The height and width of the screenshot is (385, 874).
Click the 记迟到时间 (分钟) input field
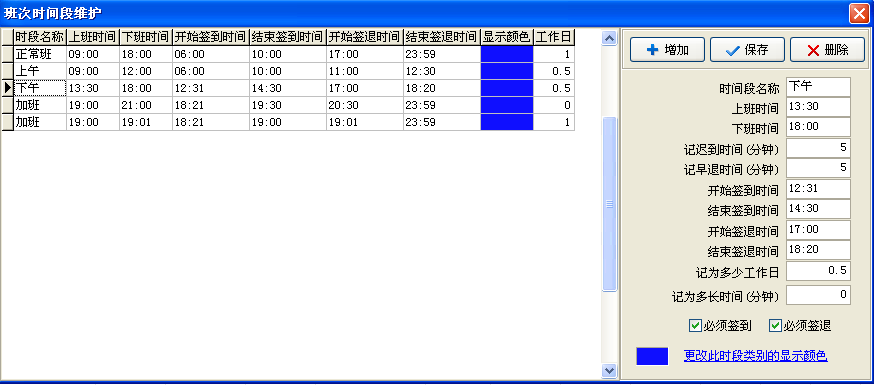tap(818, 148)
